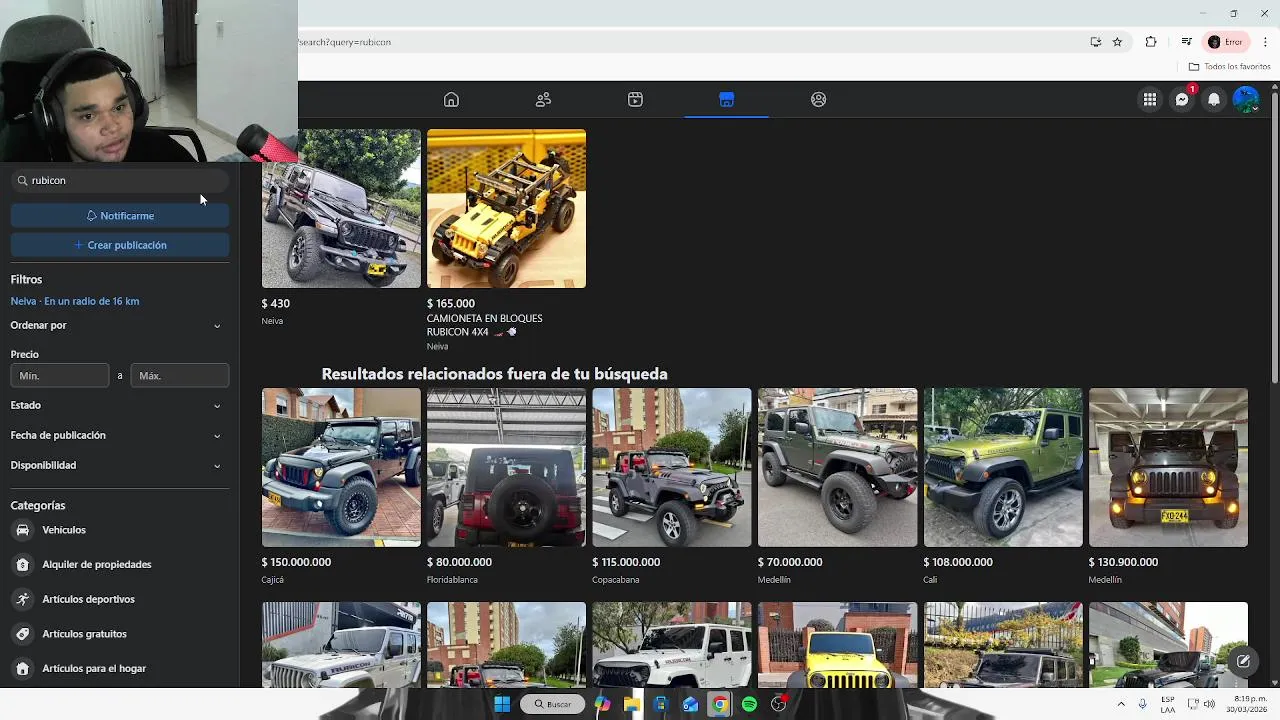Click the Artículos deportivos category icon

coord(22,599)
